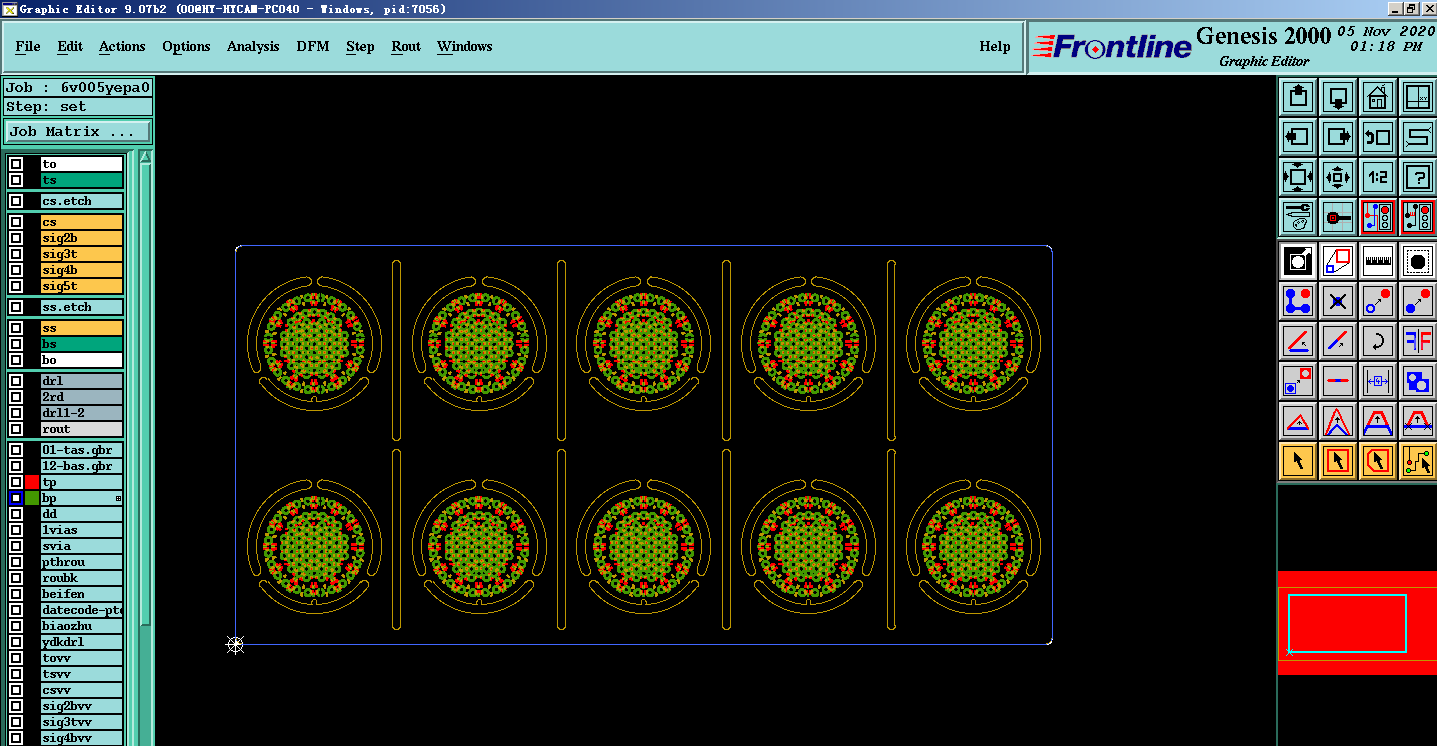The image size is (1437, 746).
Task: Click the blue connected nodes icon
Action: [1298, 301]
